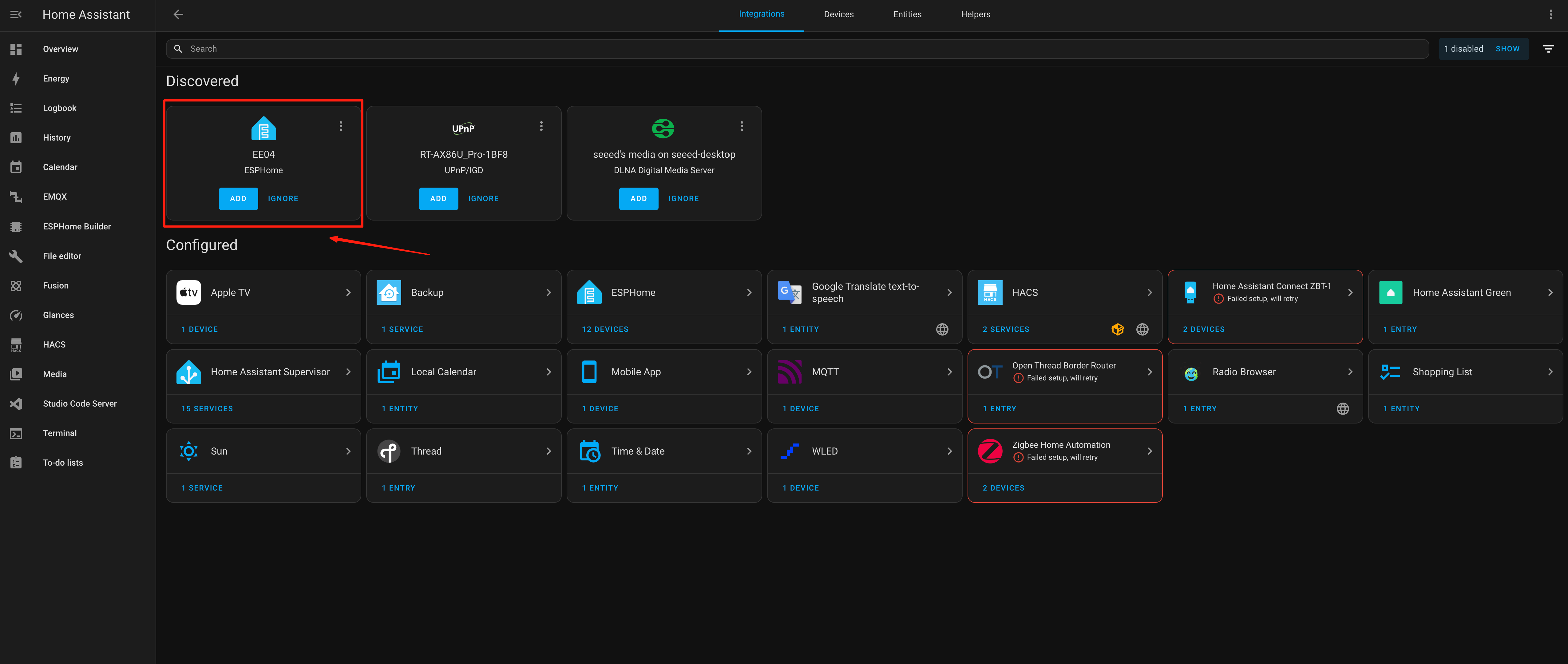
Task: Collapse the sidebar with the menu icon
Action: tap(16, 14)
